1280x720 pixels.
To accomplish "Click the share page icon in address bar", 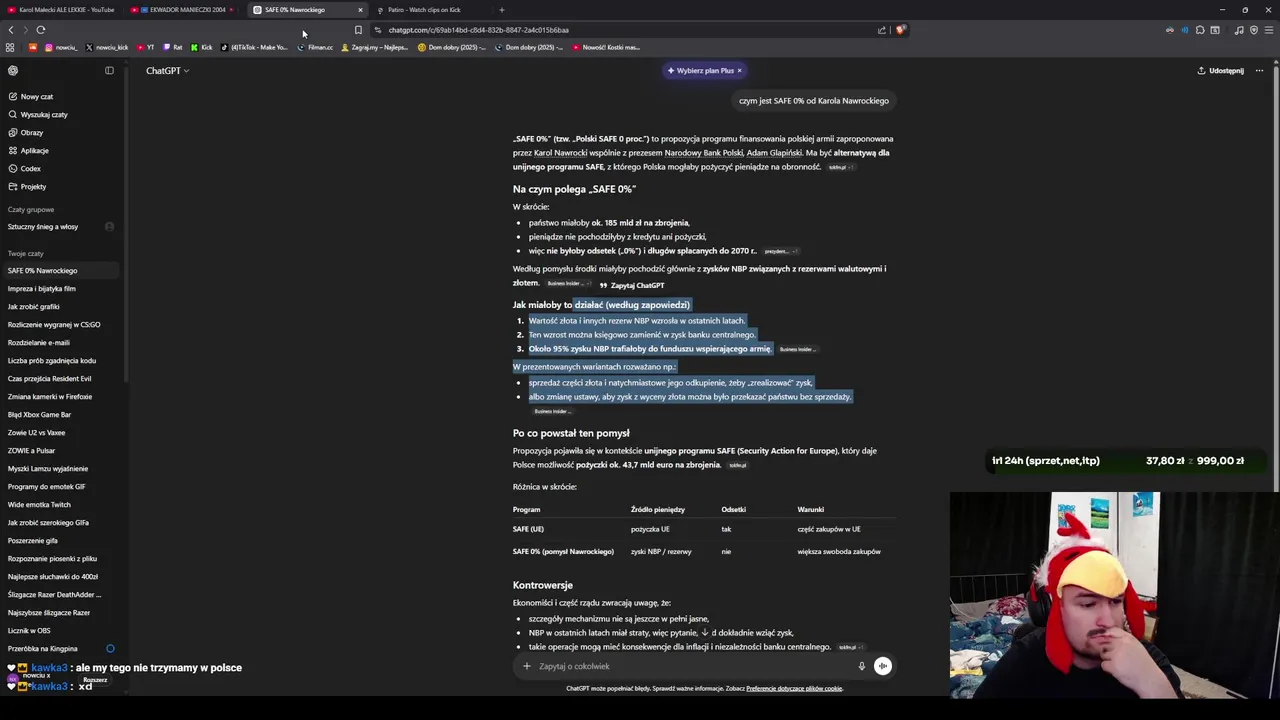I will point(882,30).
